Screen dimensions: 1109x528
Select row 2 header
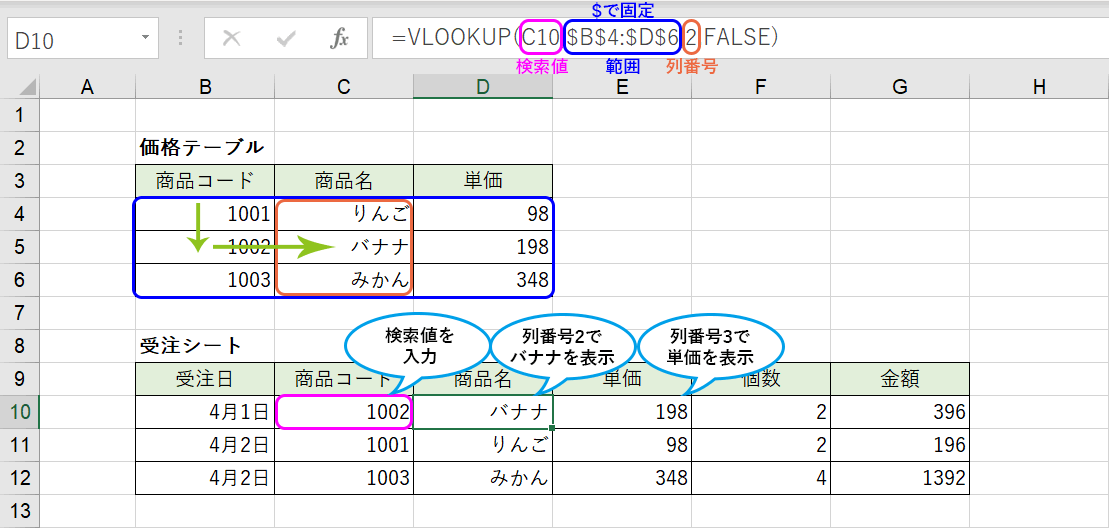(20, 148)
